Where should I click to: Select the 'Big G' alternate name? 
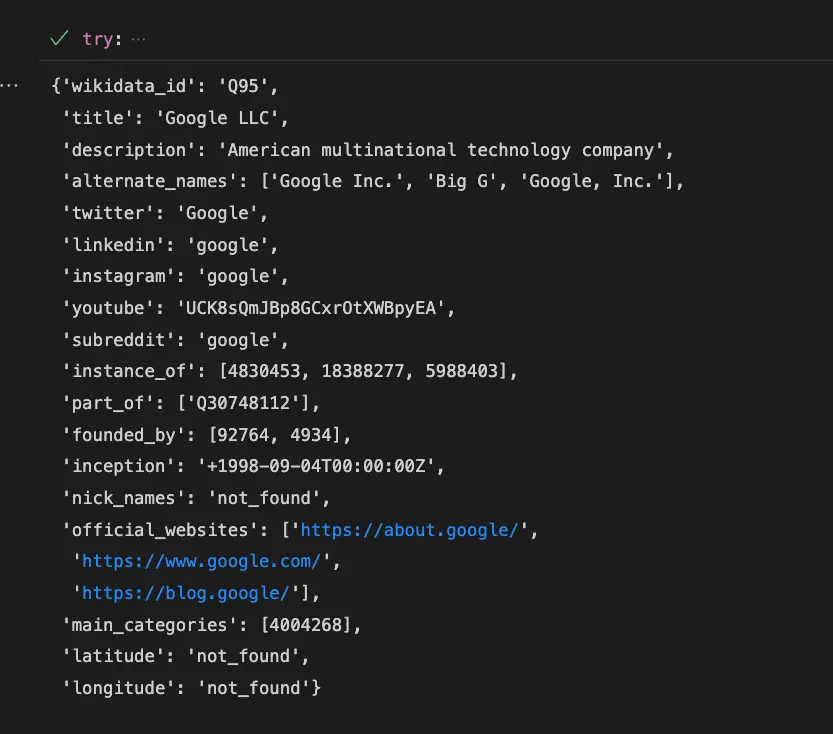pyautogui.click(x=462, y=182)
